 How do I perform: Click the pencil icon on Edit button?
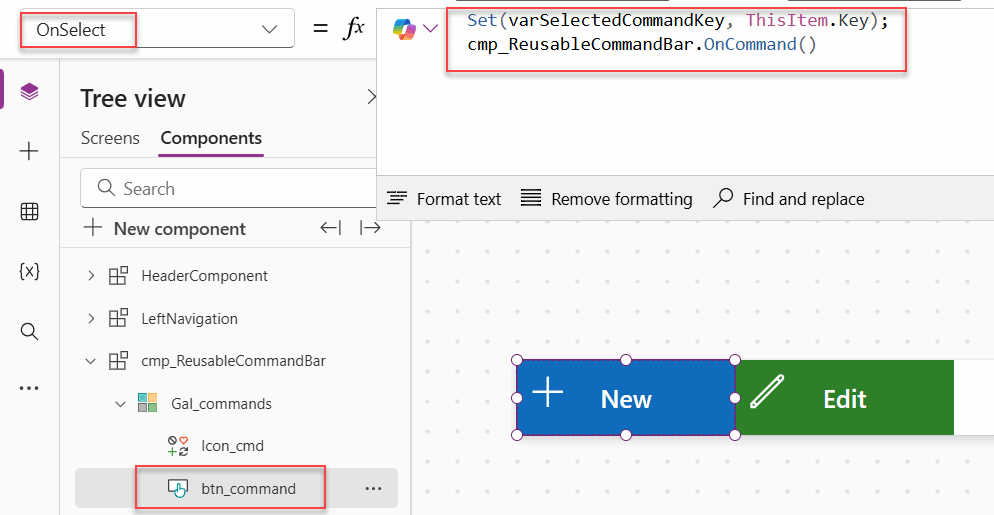point(766,391)
